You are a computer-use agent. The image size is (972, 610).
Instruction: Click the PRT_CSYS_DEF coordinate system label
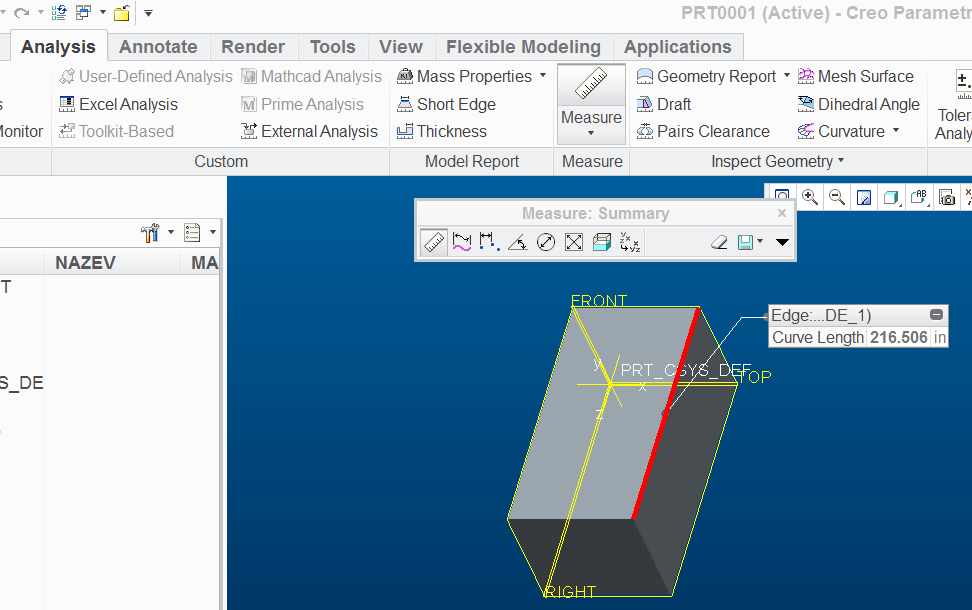pyautogui.click(x=686, y=370)
